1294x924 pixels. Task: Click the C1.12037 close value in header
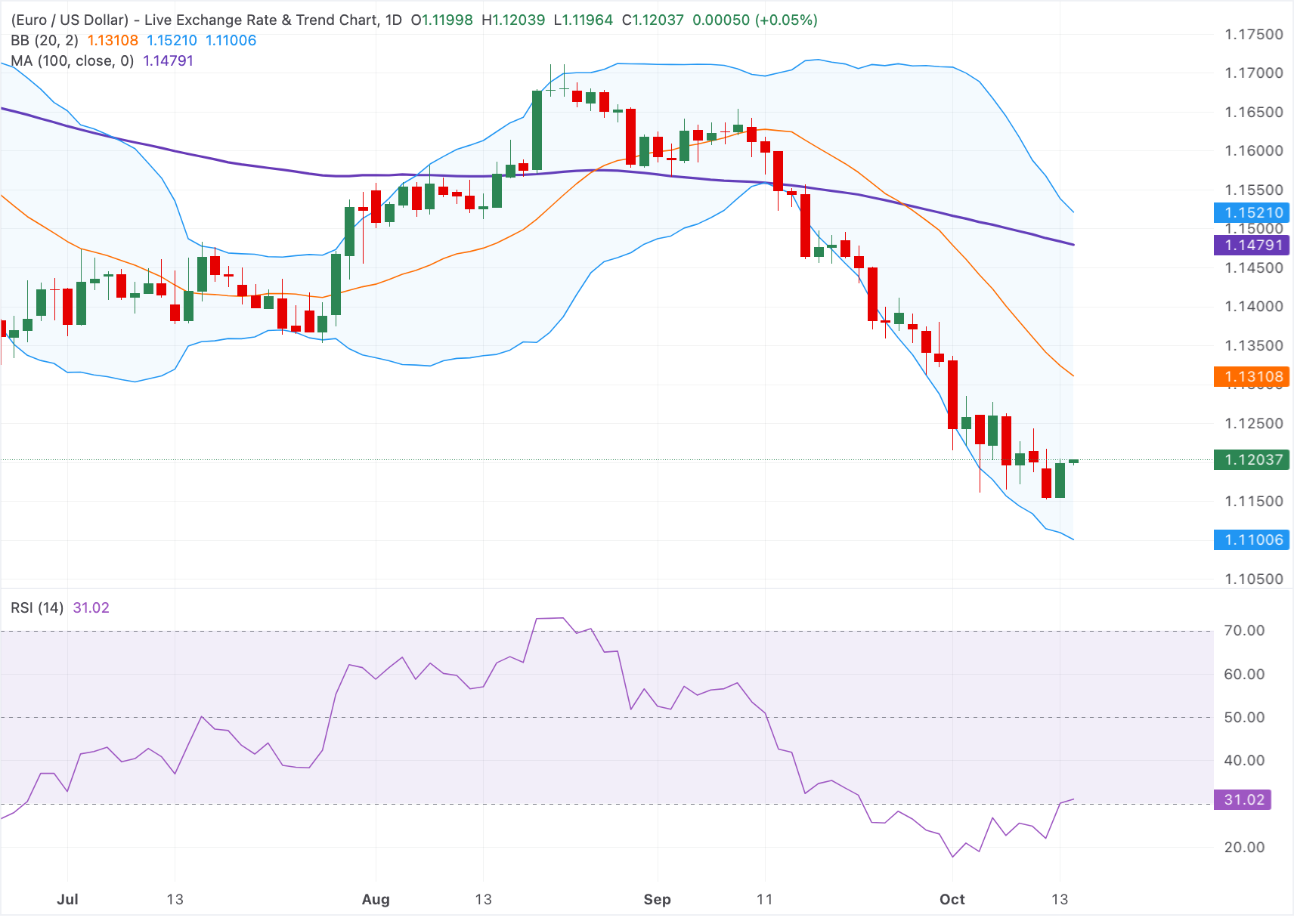tap(652, 20)
